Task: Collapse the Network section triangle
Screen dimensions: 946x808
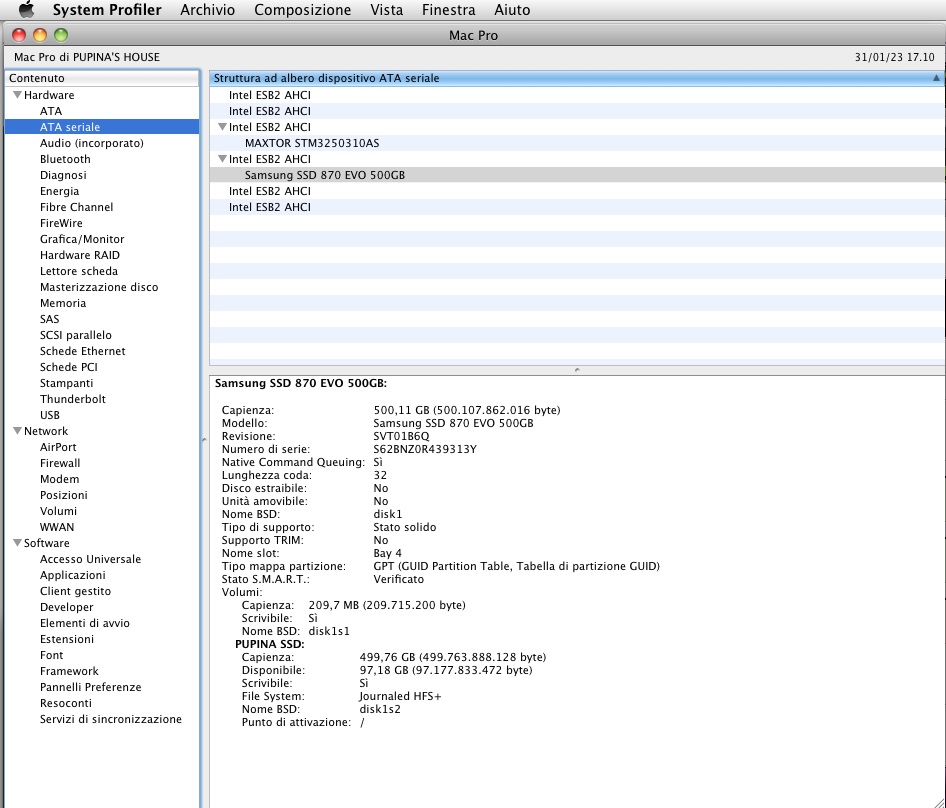Action: point(17,431)
